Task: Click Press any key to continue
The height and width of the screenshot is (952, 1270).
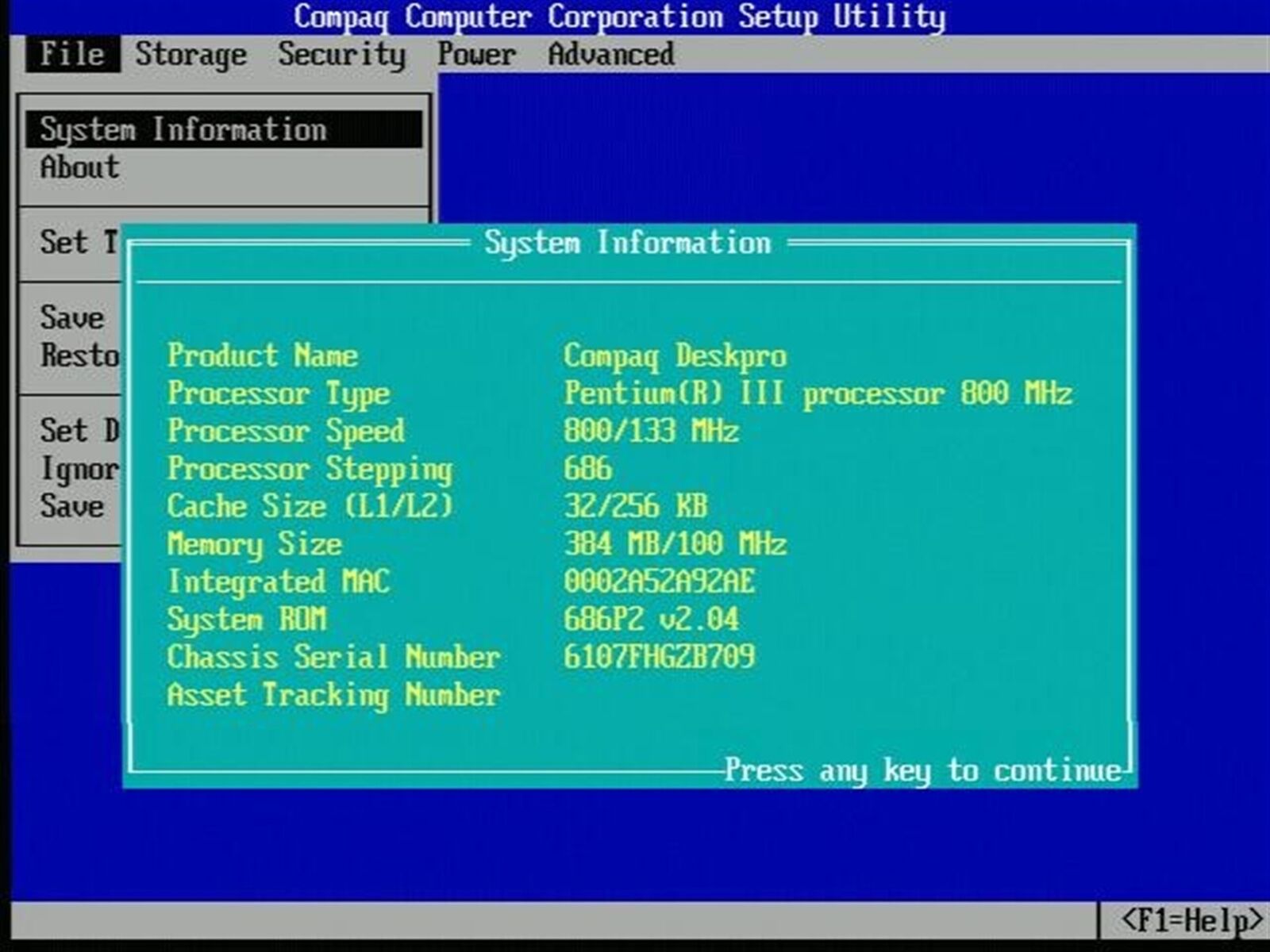Action: [x=922, y=770]
